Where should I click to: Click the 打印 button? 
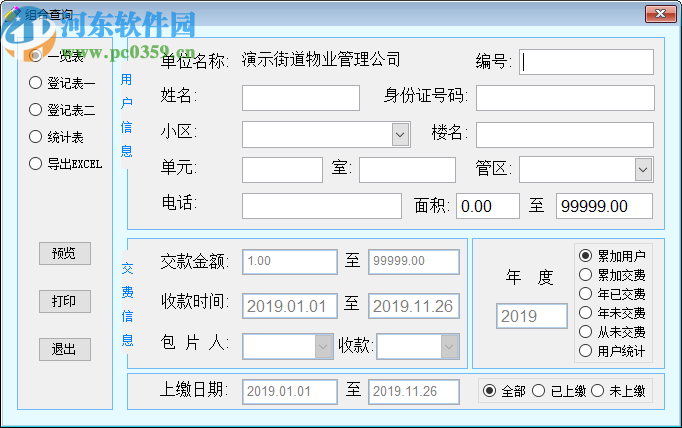point(65,301)
